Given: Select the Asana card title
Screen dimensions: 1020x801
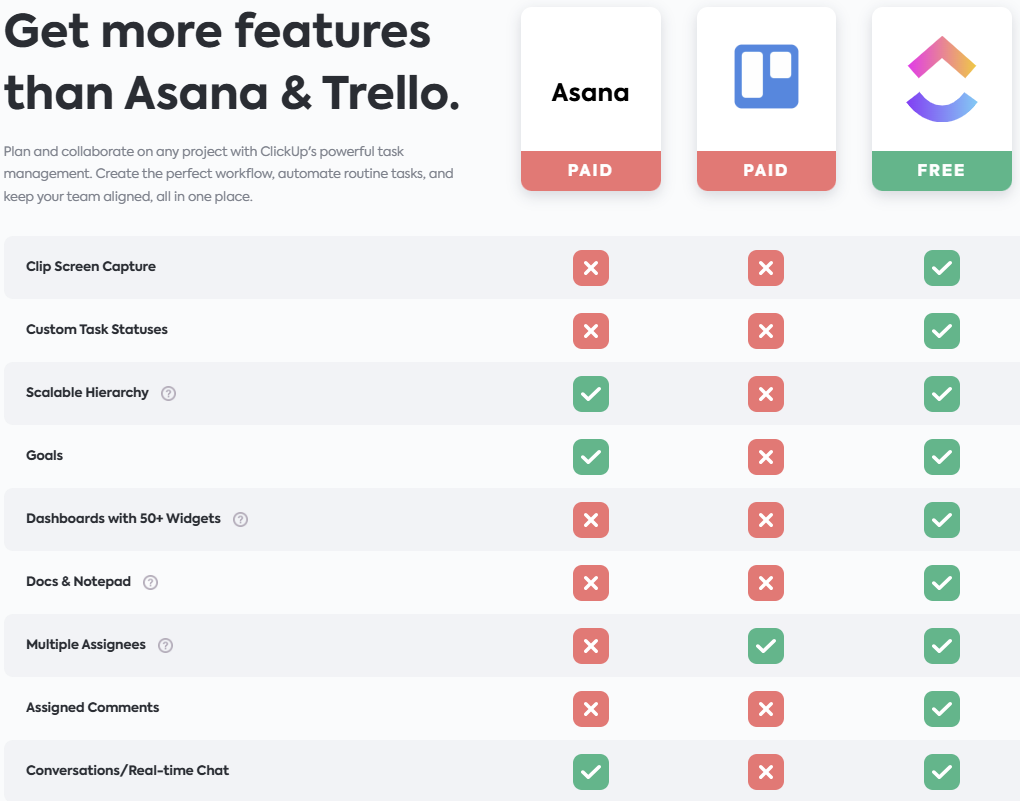Looking at the screenshot, I should coord(591,92).
